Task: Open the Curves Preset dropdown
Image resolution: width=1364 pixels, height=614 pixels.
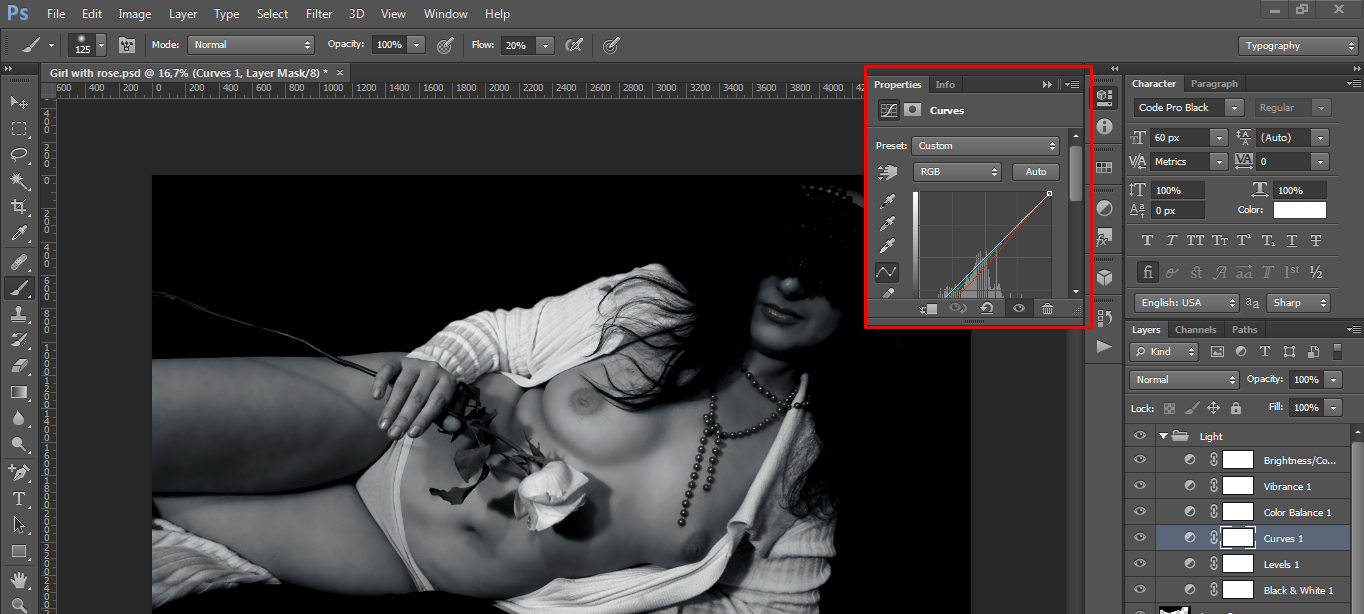Action: tap(985, 146)
